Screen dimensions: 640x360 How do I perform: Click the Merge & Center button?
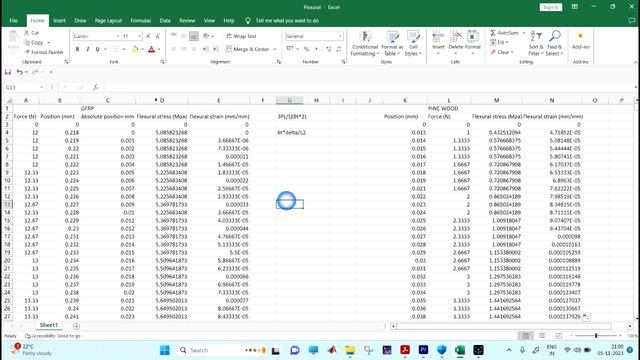247,49
